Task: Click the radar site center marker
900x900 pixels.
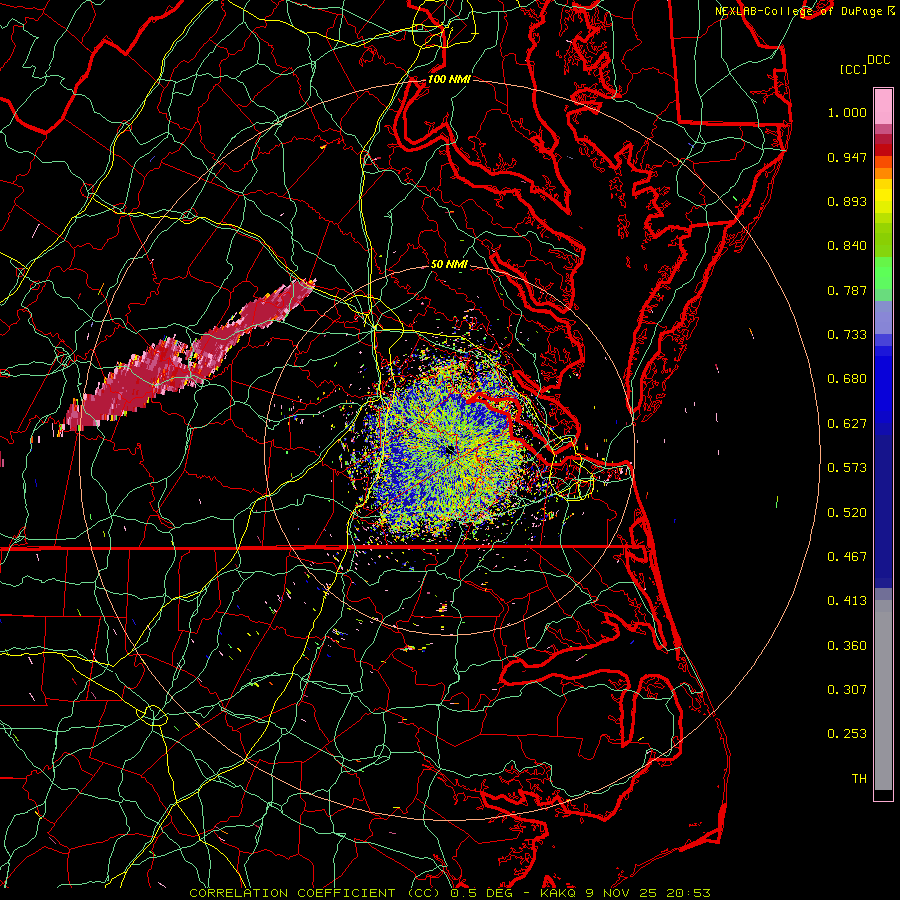Action: coord(449,451)
